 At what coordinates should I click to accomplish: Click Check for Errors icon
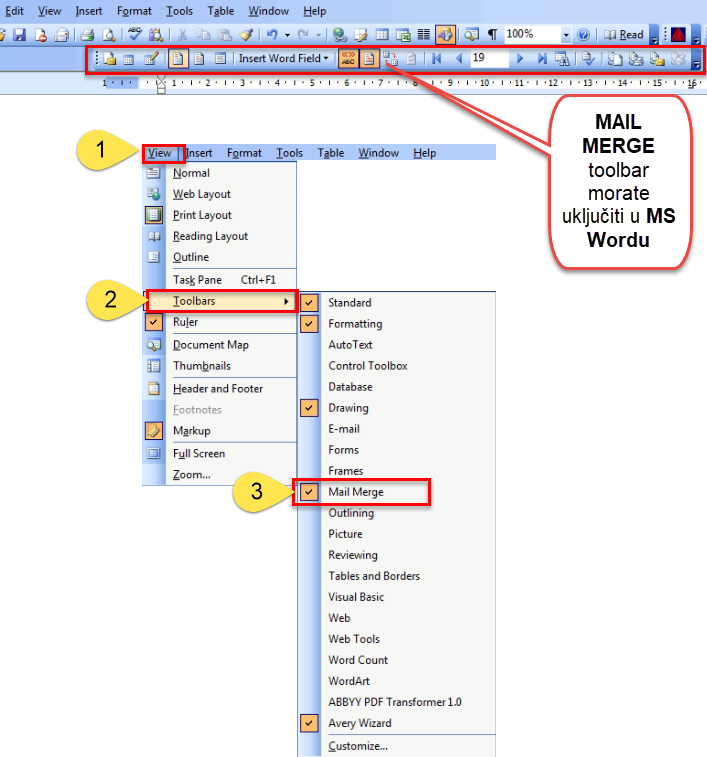[588, 59]
